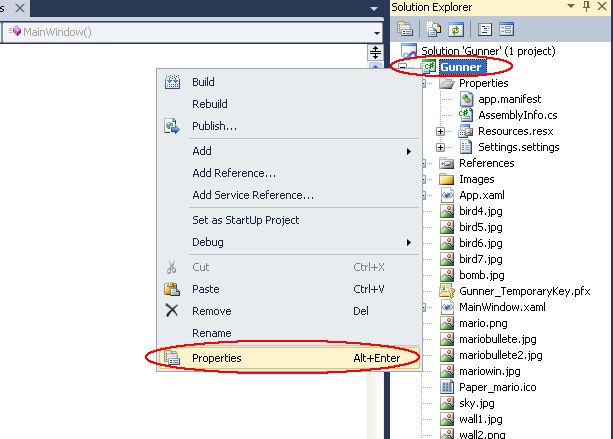Select bird5.jpg in Solution Explorer
Screen dimensions: 613x439
click(x=481, y=228)
